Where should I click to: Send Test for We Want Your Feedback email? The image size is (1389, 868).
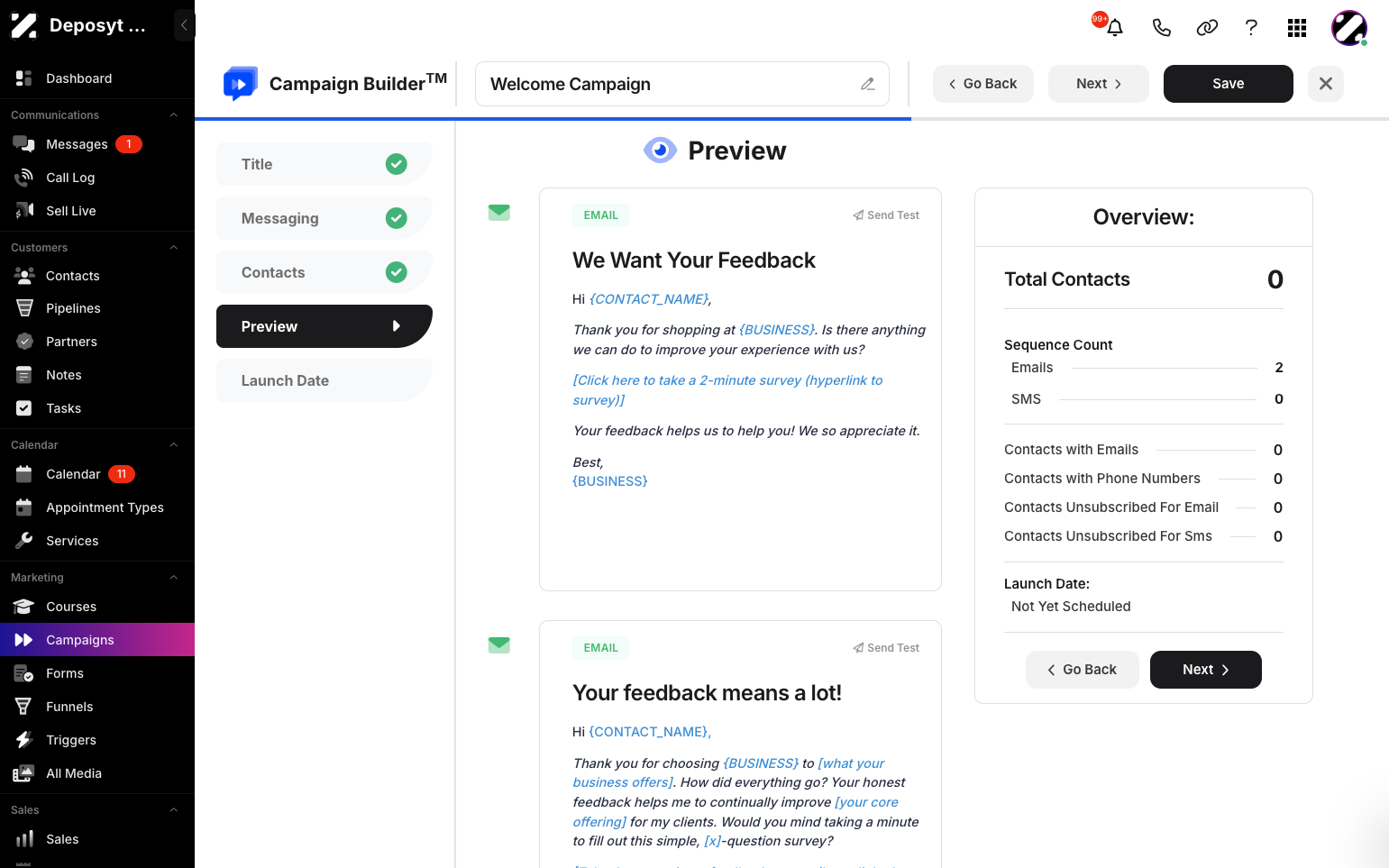click(886, 215)
